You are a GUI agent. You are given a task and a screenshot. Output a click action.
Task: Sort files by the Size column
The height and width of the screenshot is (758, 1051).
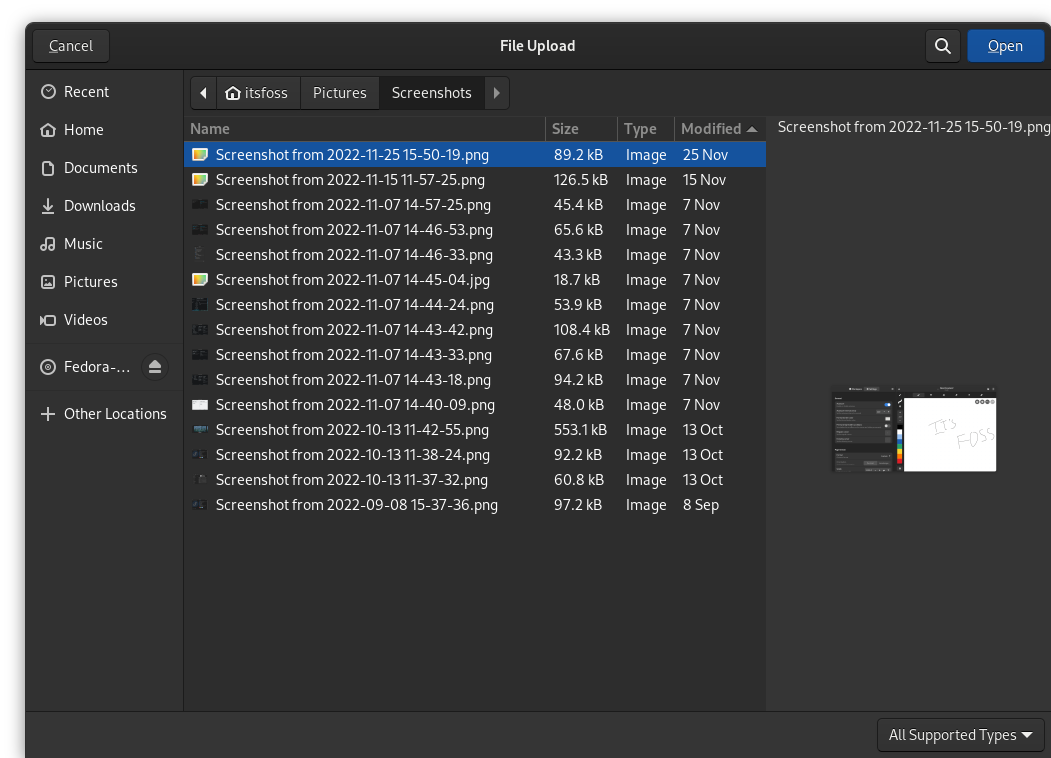coord(565,128)
